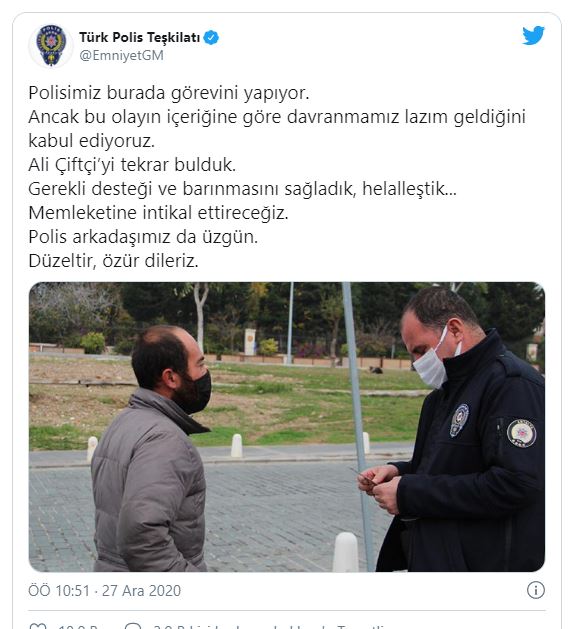Click the like count beside heart

(78, 626)
